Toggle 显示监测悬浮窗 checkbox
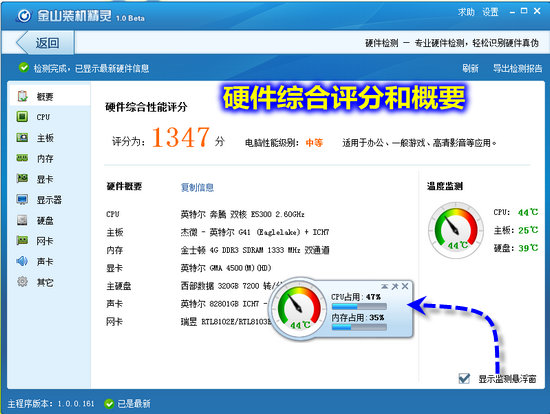 point(464,378)
